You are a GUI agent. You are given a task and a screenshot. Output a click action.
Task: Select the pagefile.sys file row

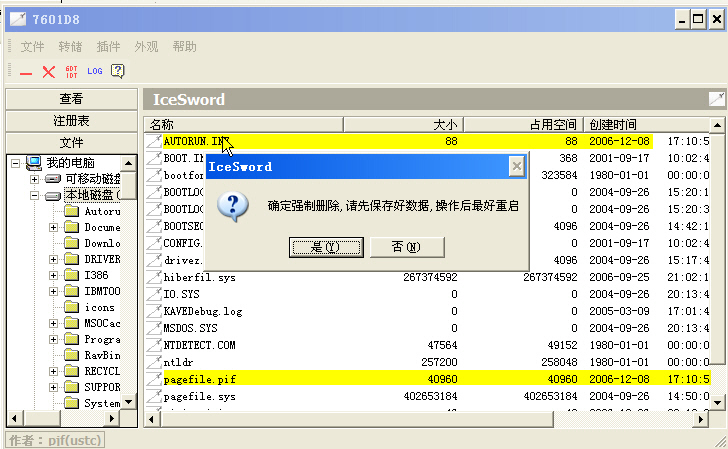pos(427,396)
